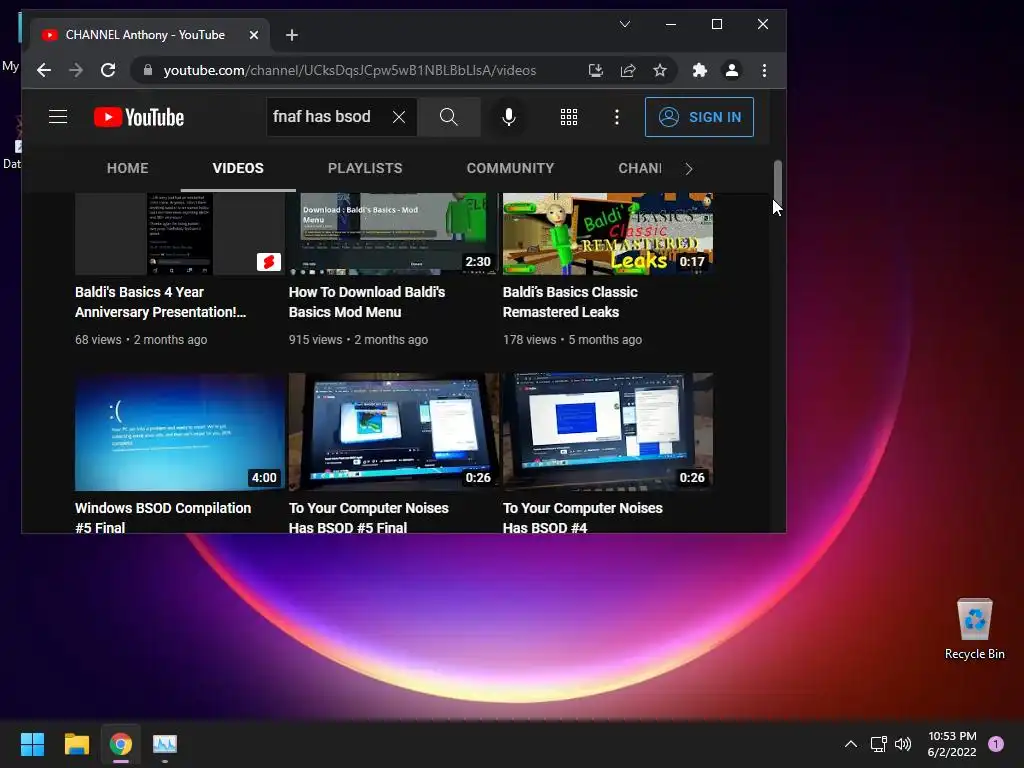
Task: Open Baldi's Basics 4 Year Anniversary thumbnail
Action: [x=180, y=234]
